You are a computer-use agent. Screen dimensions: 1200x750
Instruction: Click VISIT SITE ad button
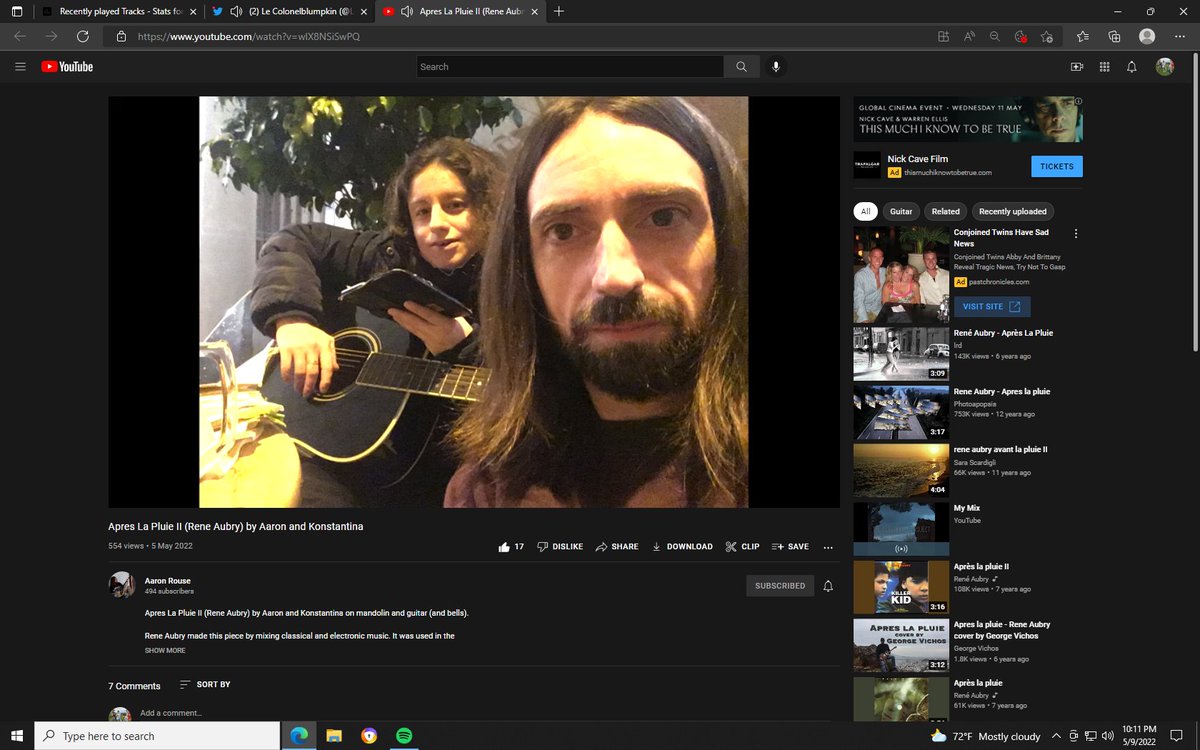pos(992,306)
